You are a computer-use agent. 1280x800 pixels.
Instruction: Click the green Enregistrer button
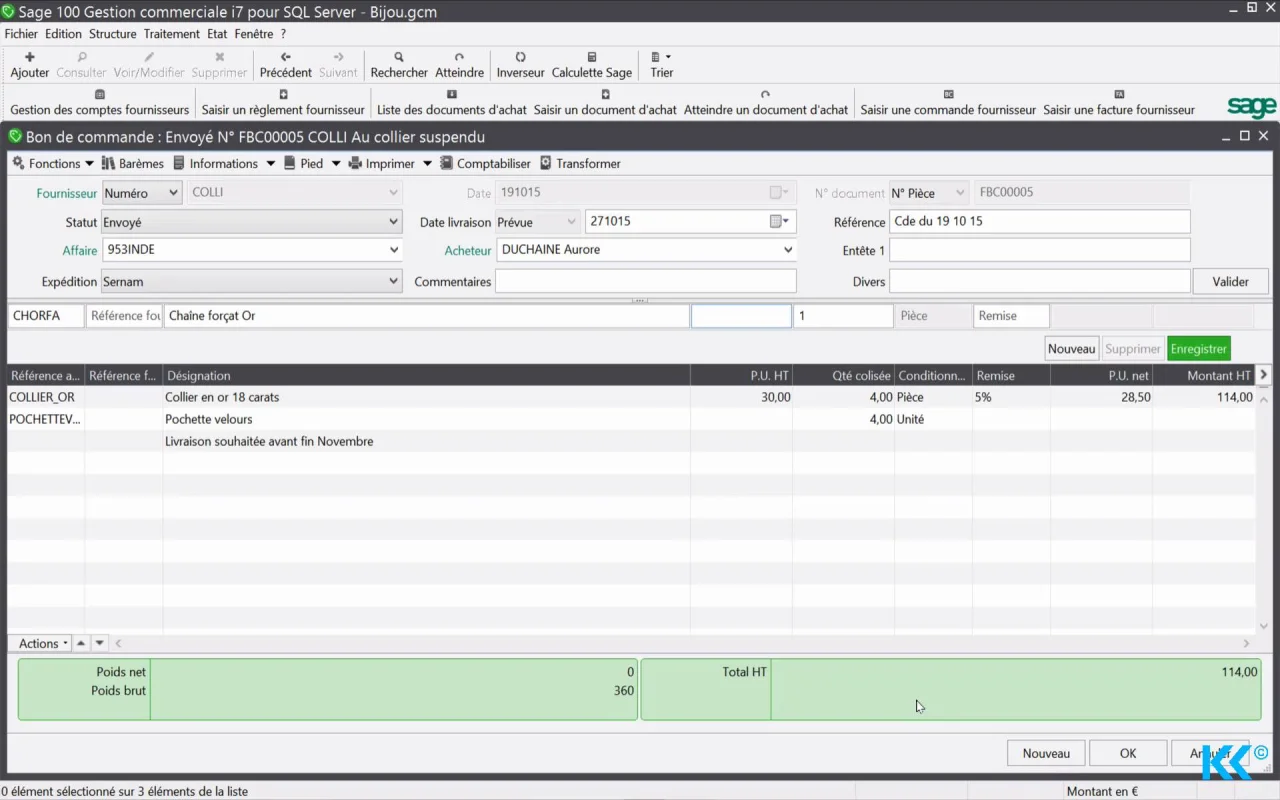1198,349
